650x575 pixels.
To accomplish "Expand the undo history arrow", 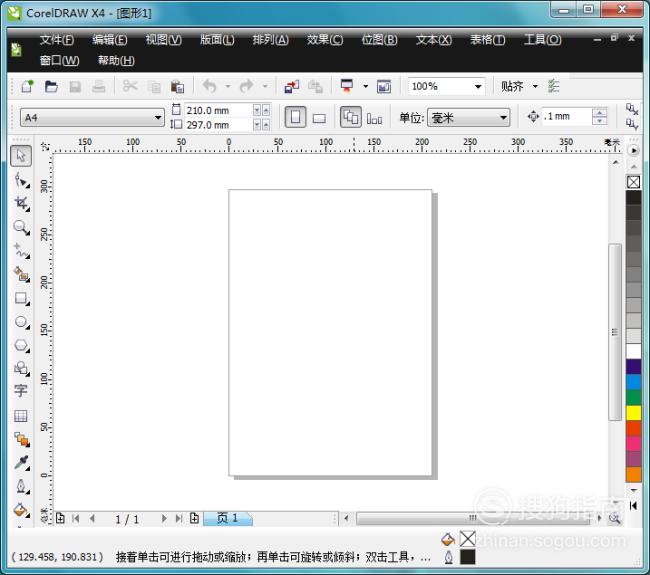I will pyautogui.click(x=228, y=86).
